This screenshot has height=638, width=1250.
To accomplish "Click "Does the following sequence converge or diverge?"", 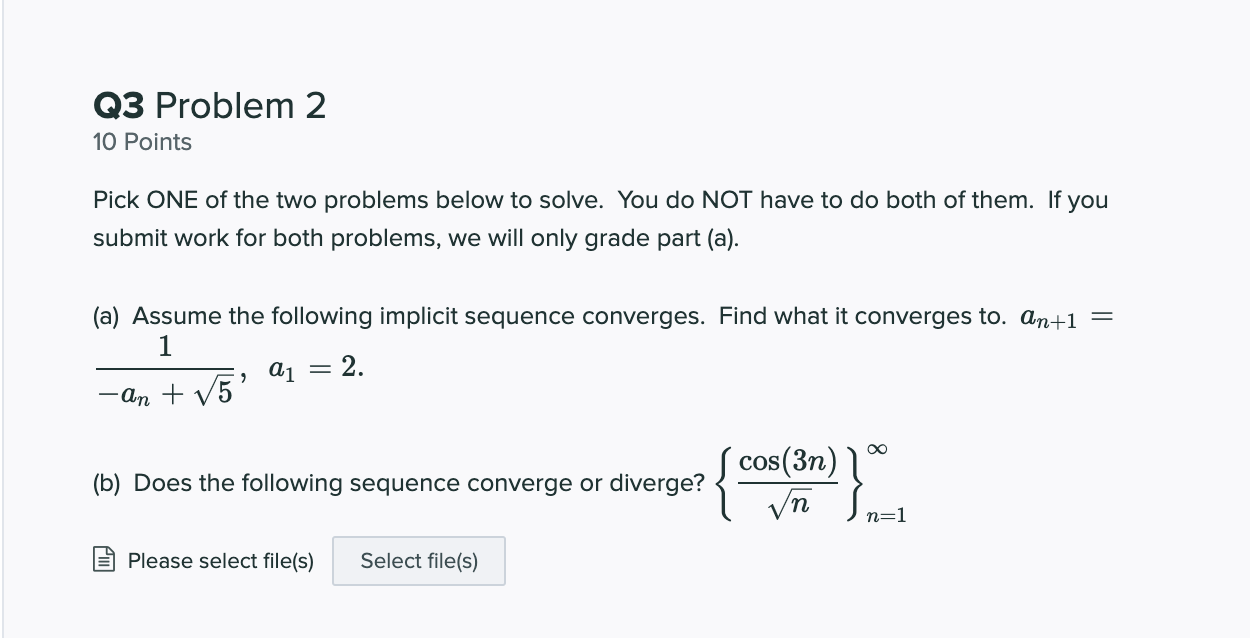I will [420, 484].
